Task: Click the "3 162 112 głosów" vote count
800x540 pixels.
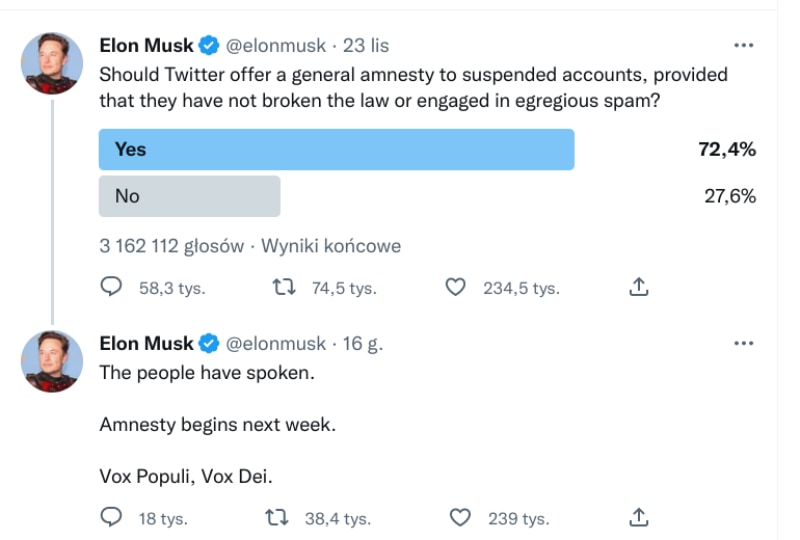Action: point(171,245)
